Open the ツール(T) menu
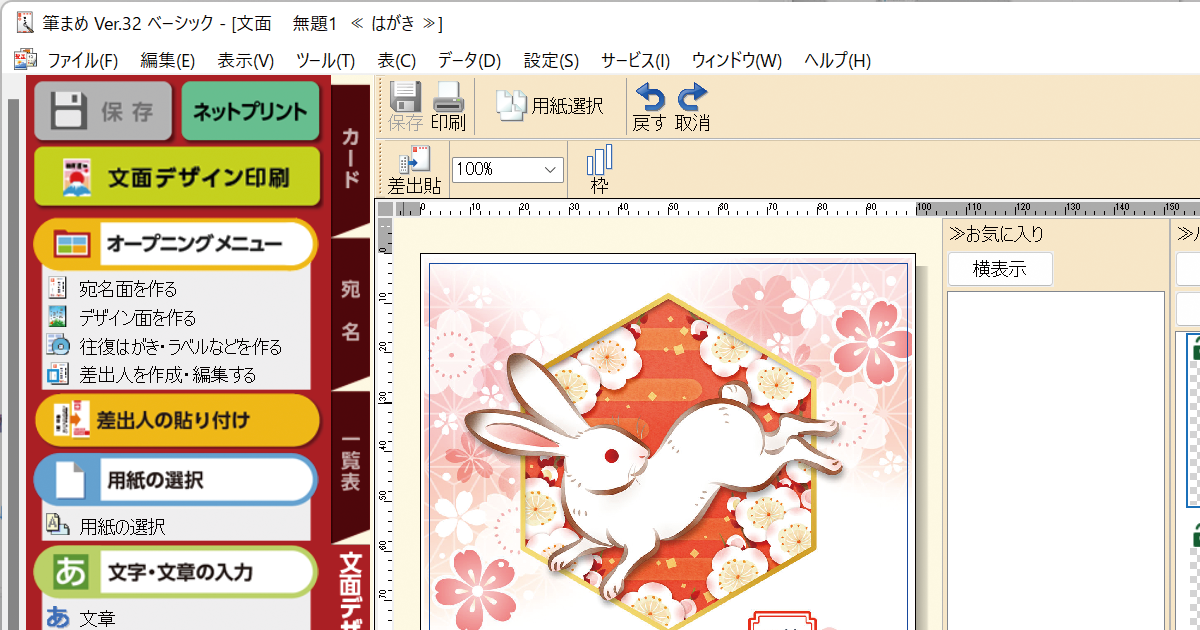Screen dimensions: 1200x630 click(325, 60)
